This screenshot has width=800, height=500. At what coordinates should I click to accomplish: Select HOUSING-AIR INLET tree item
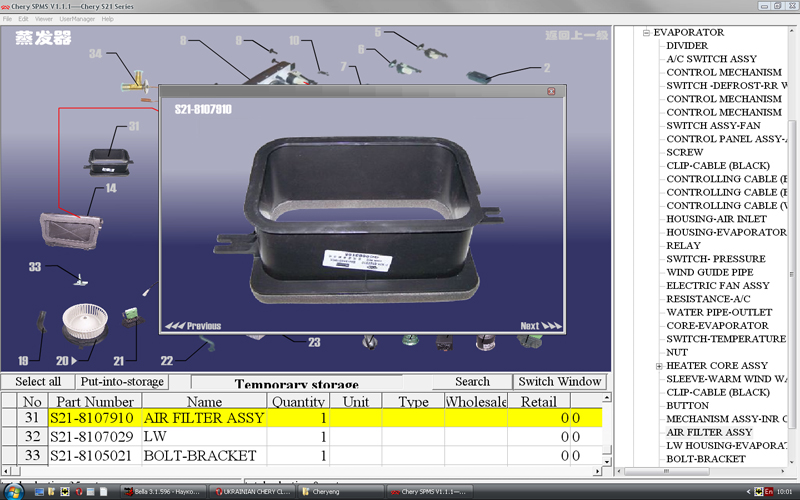click(x=716, y=219)
